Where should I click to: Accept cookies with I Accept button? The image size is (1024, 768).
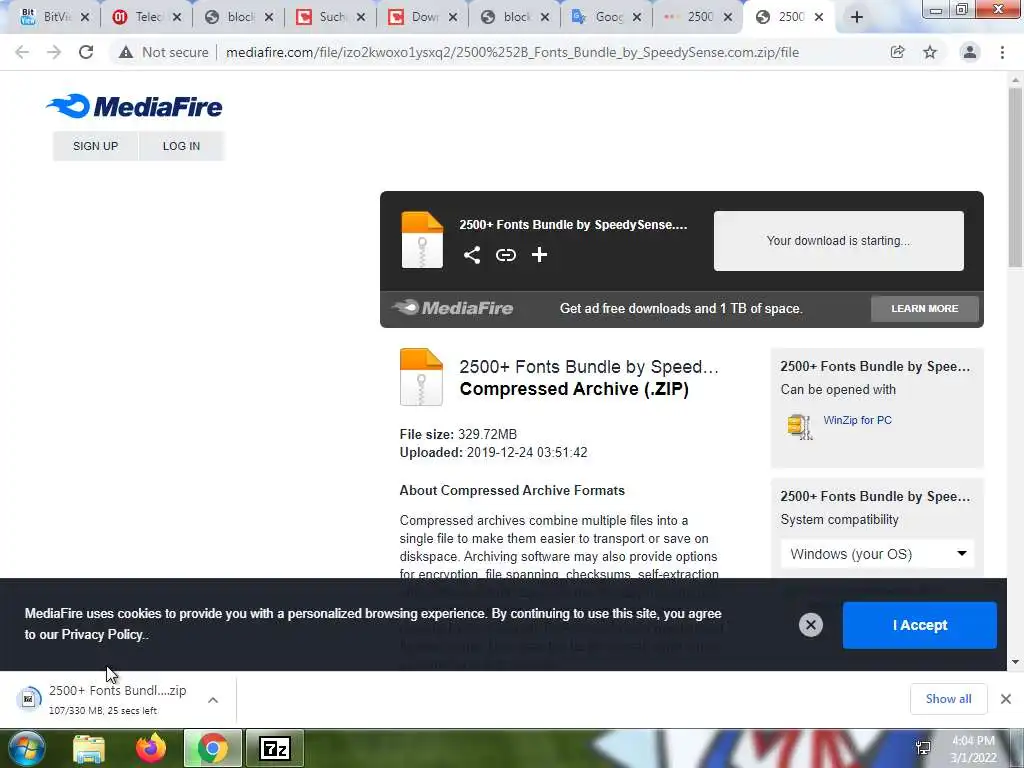920,625
